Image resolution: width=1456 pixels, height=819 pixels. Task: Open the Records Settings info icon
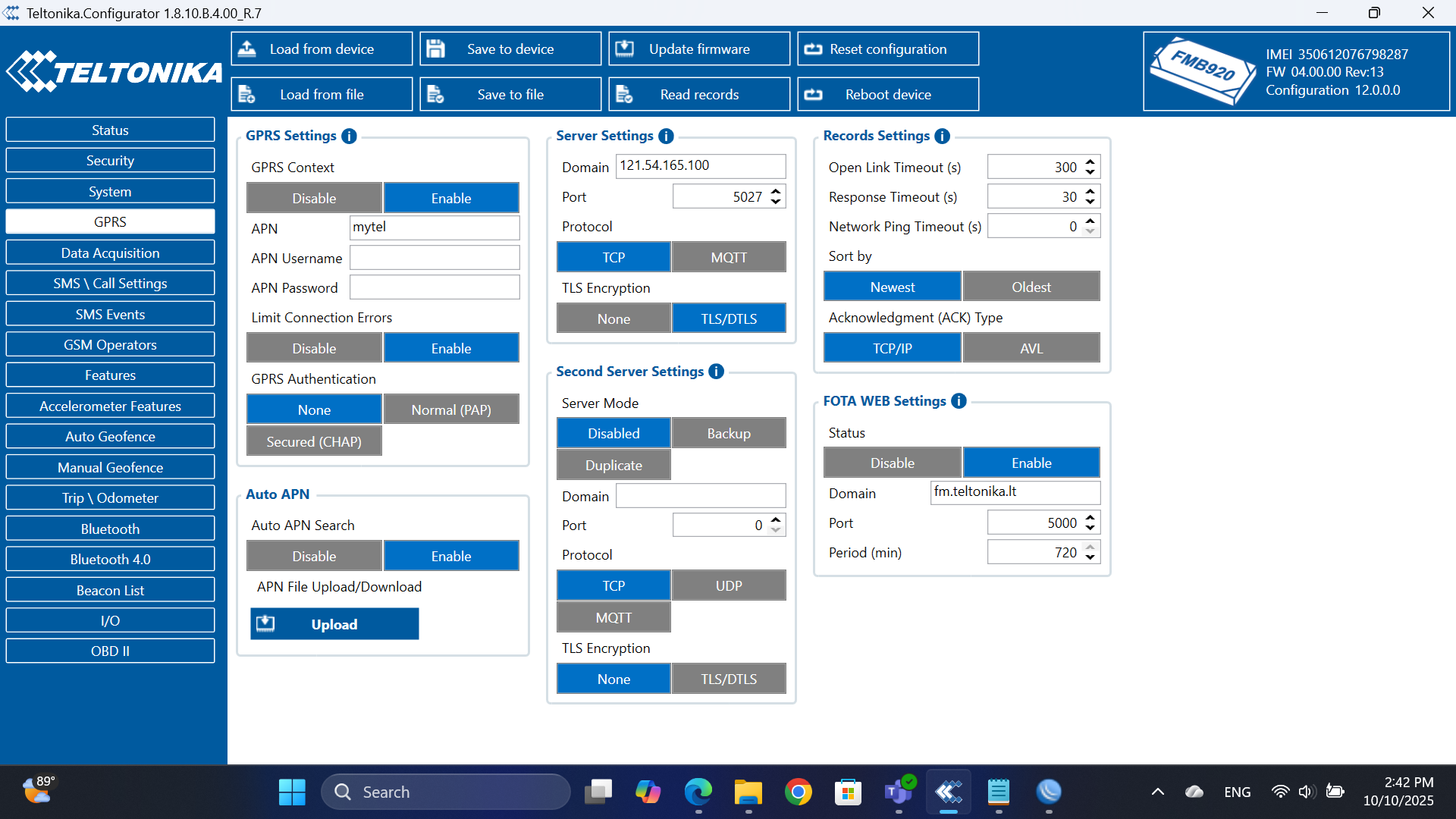click(942, 136)
